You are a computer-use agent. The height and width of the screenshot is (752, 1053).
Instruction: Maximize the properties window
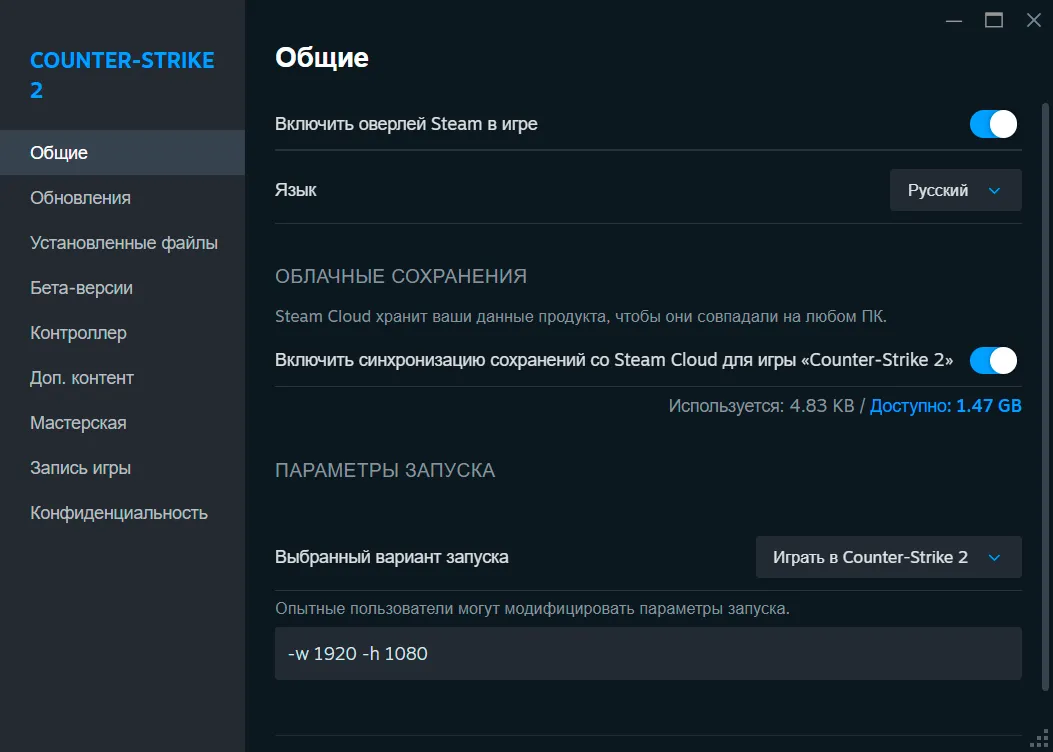(994, 21)
